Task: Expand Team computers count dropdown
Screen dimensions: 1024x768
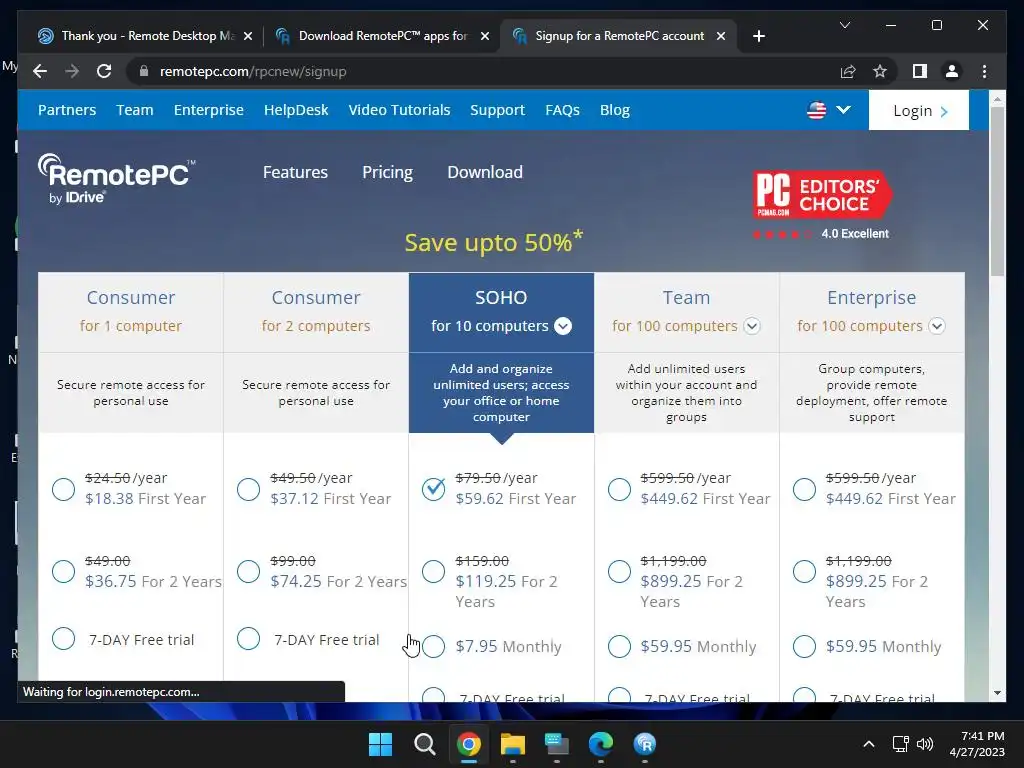Action: 752,326
